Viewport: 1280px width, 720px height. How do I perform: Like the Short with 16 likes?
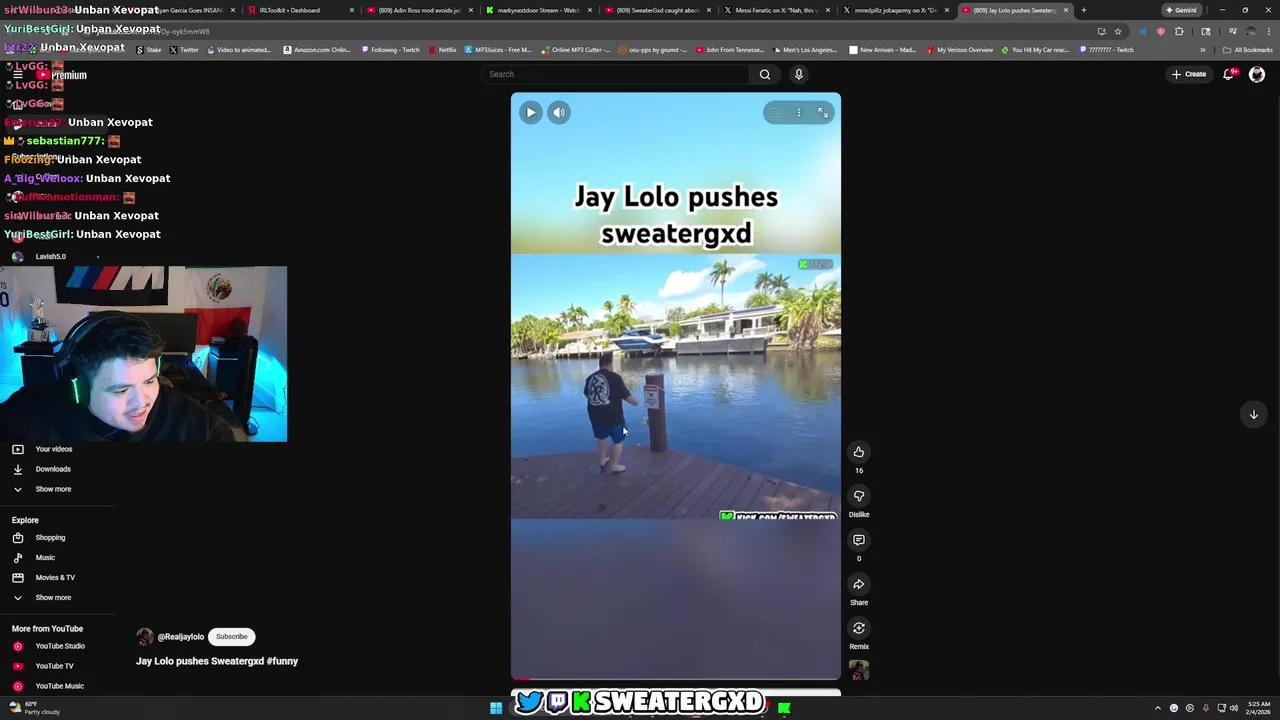click(x=858, y=452)
